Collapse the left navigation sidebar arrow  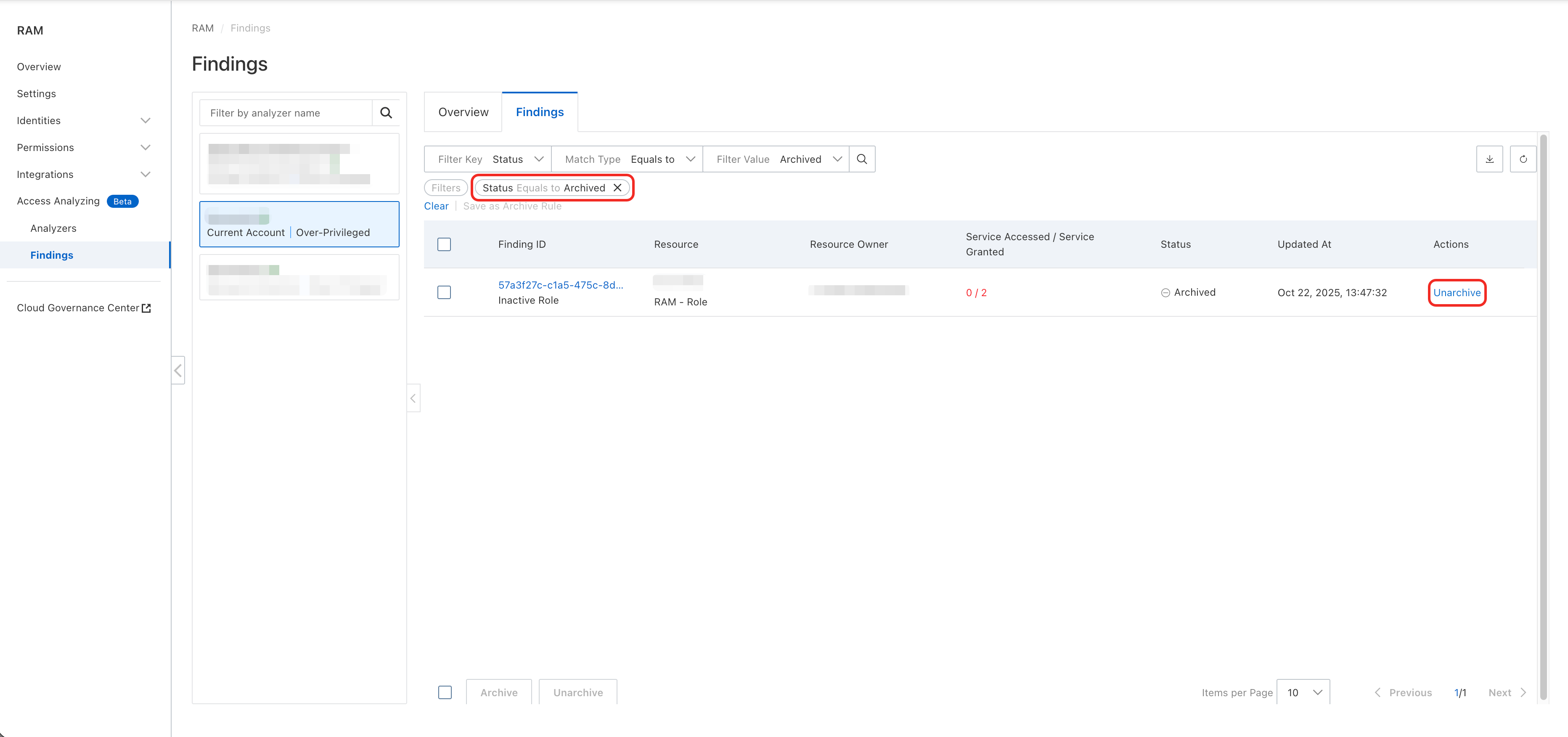tap(178, 370)
